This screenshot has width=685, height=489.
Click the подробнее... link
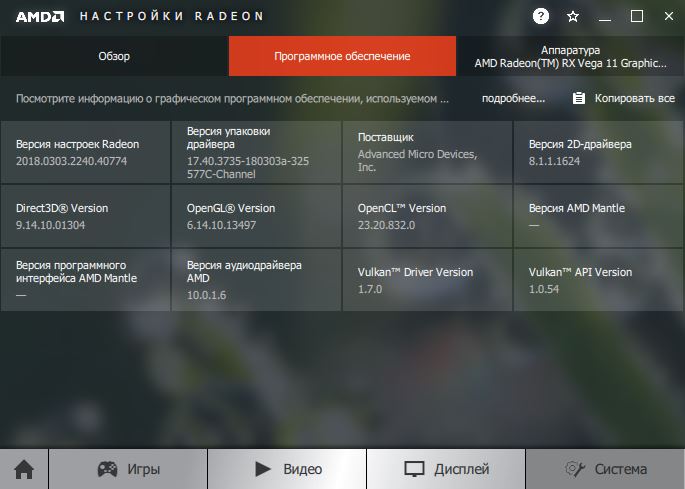click(x=513, y=99)
